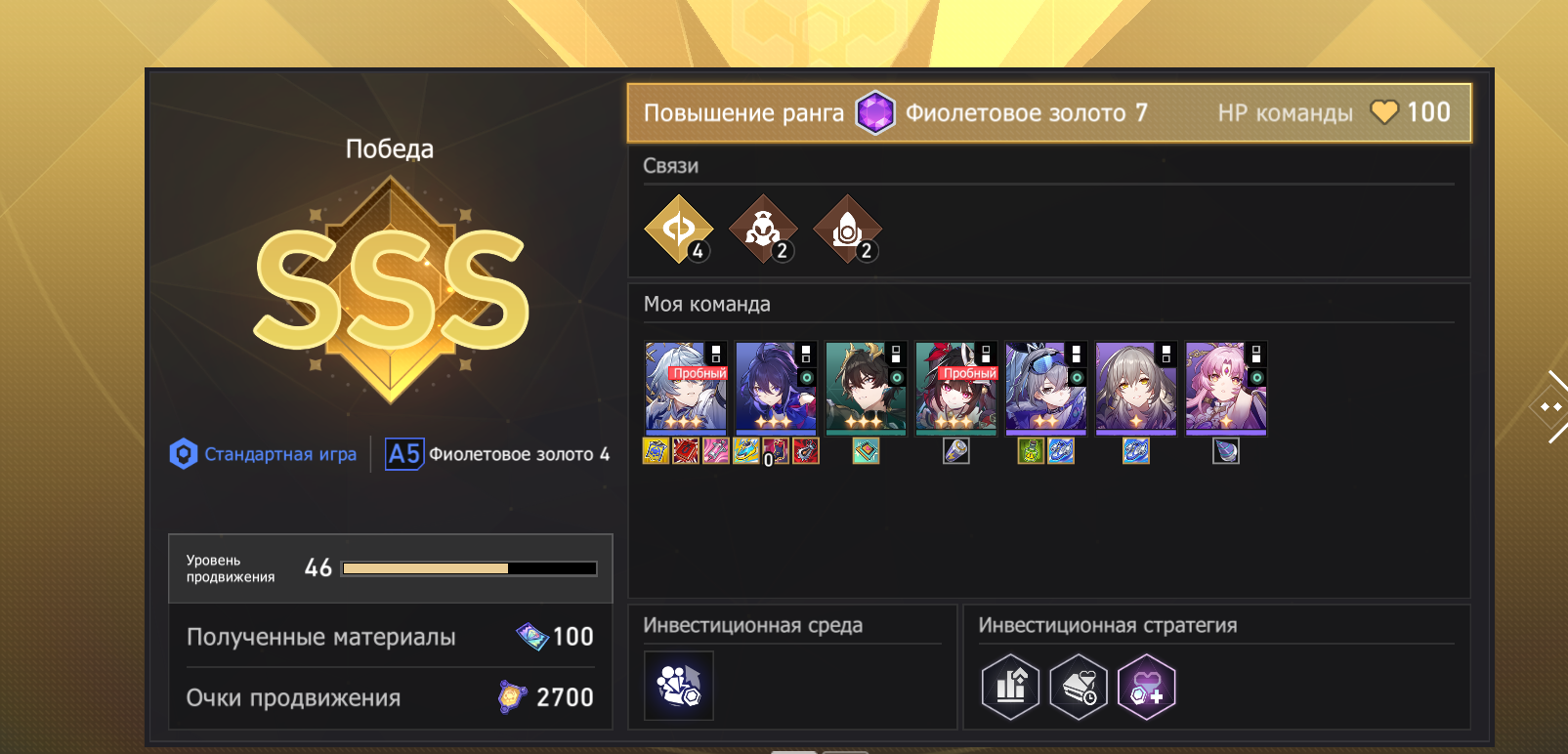Select the third brown bond icon
Image resolution: width=1568 pixels, height=754 pixels.
(x=847, y=230)
